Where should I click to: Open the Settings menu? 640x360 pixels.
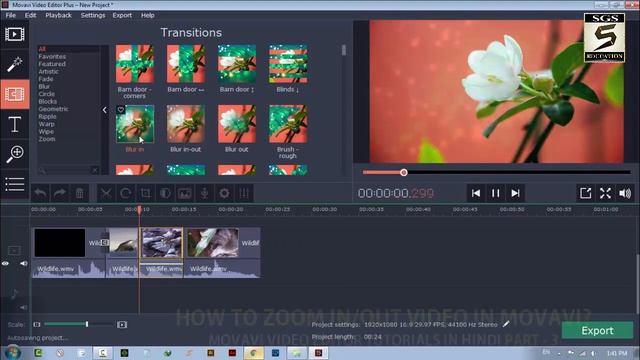pyautogui.click(x=93, y=15)
